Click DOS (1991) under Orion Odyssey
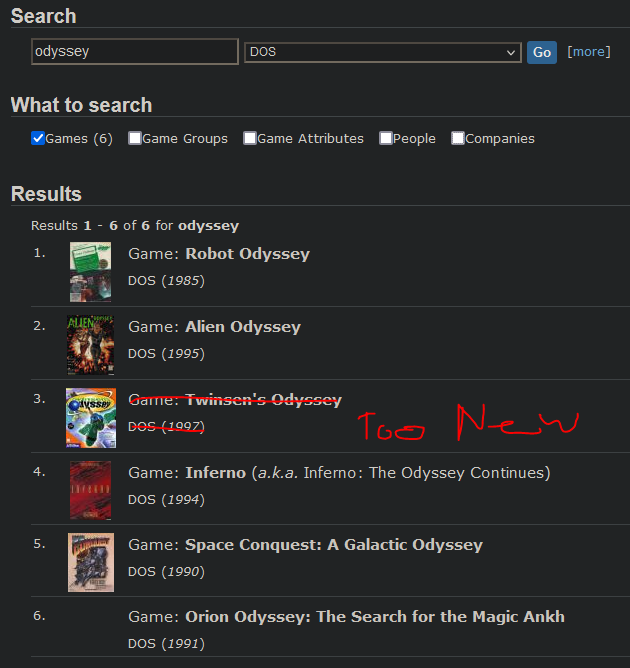The width and height of the screenshot is (630, 668). click(167, 643)
